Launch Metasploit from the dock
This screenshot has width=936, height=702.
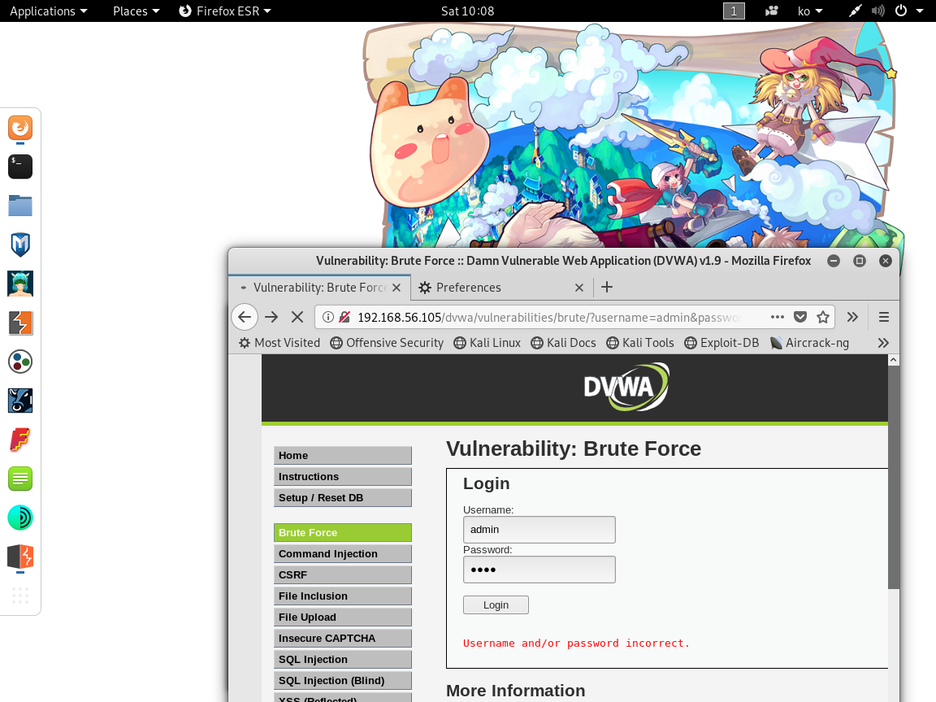pyautogui.click(x=20, y=245)
